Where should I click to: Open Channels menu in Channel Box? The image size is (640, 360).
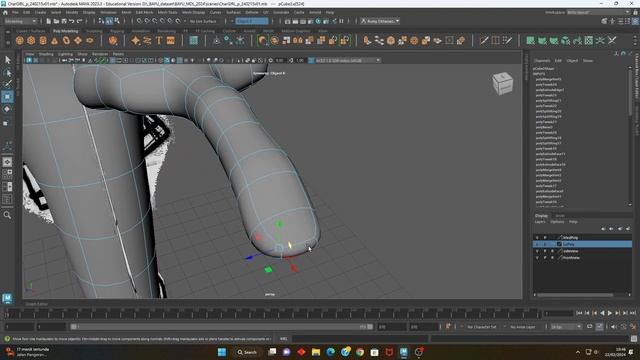coord(542,60)
